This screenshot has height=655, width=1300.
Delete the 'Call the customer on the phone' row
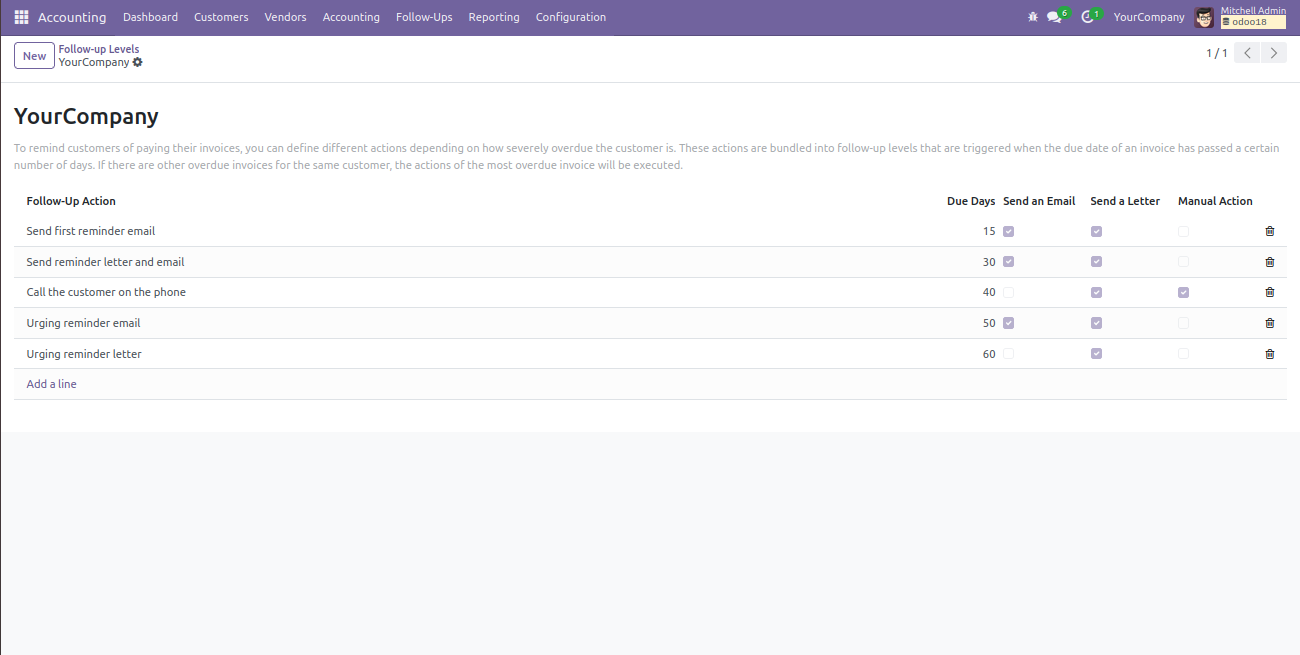[x=1270, y=292]
